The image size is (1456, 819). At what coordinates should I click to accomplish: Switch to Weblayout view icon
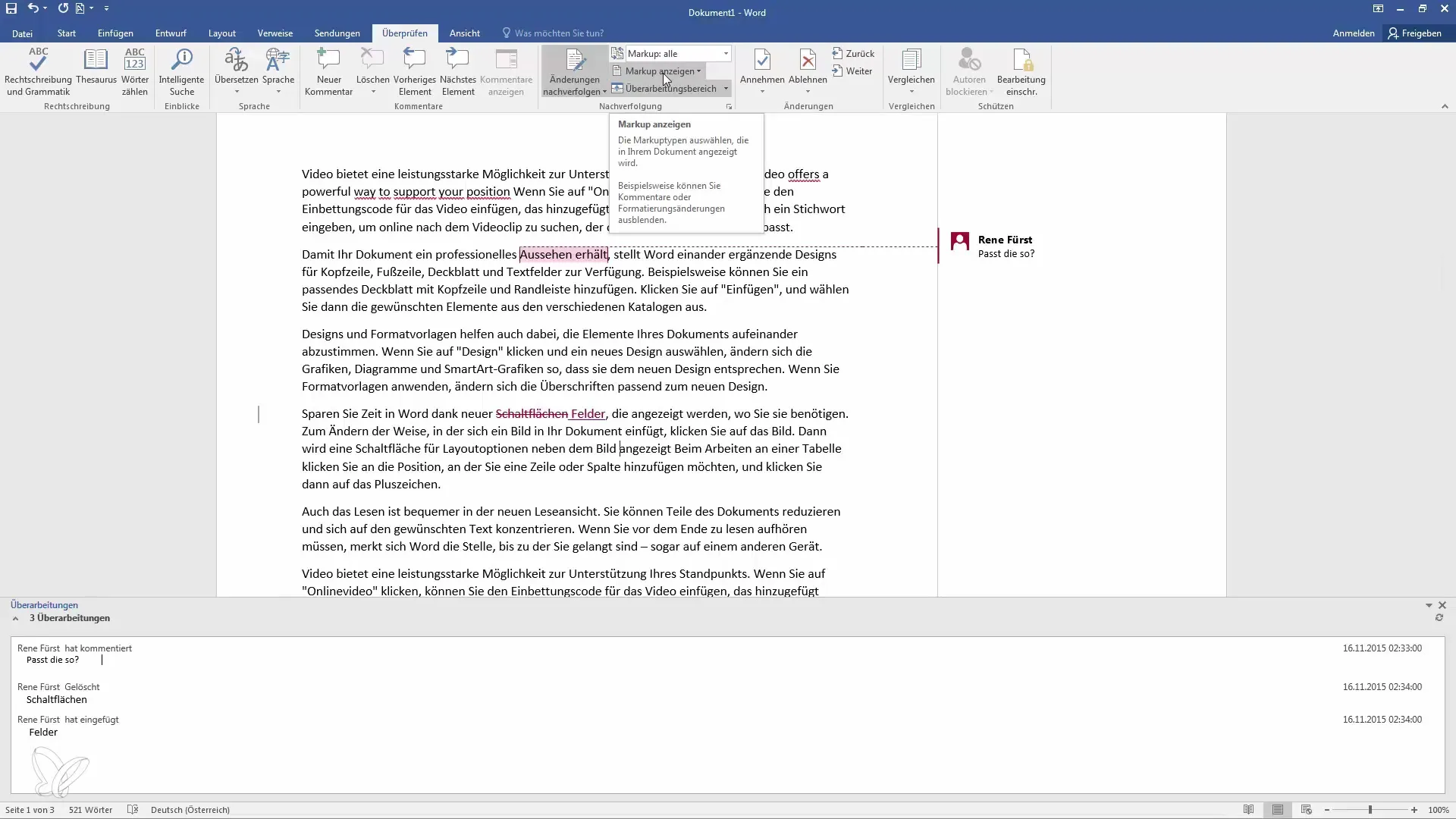coord(1306,810)
